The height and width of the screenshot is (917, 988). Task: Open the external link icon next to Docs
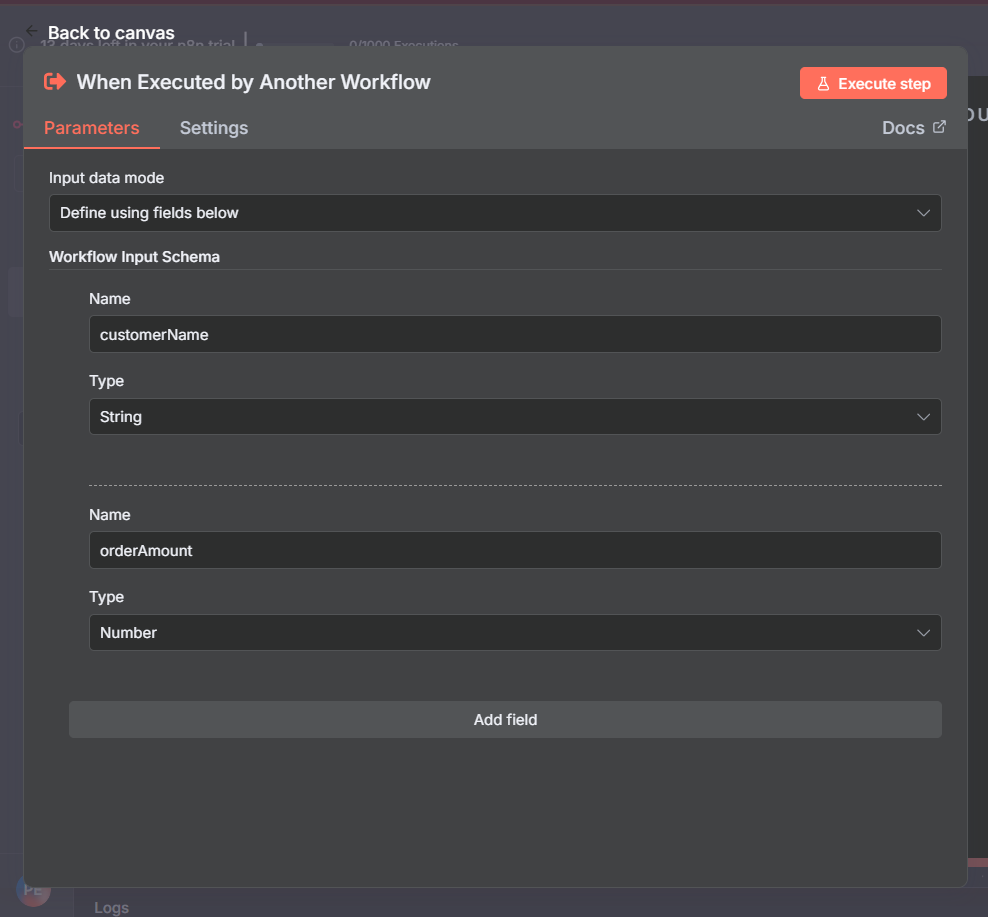click(939, 127)
